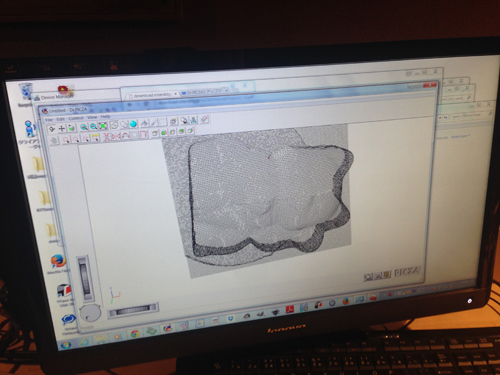Click the horizontal rotation wheel slider
Screen dimensions: 500x375
tap(133, 310)
